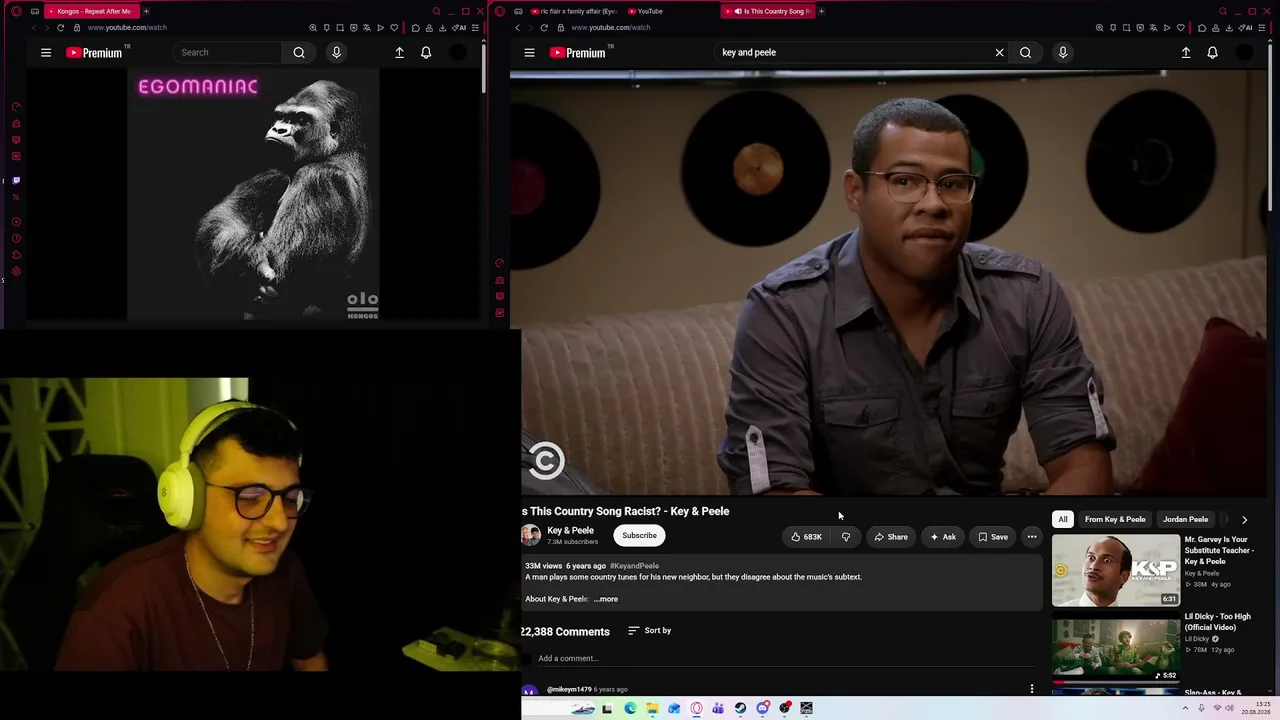
Task: Open more actions menu beside Save
Action: [1032, 537]
